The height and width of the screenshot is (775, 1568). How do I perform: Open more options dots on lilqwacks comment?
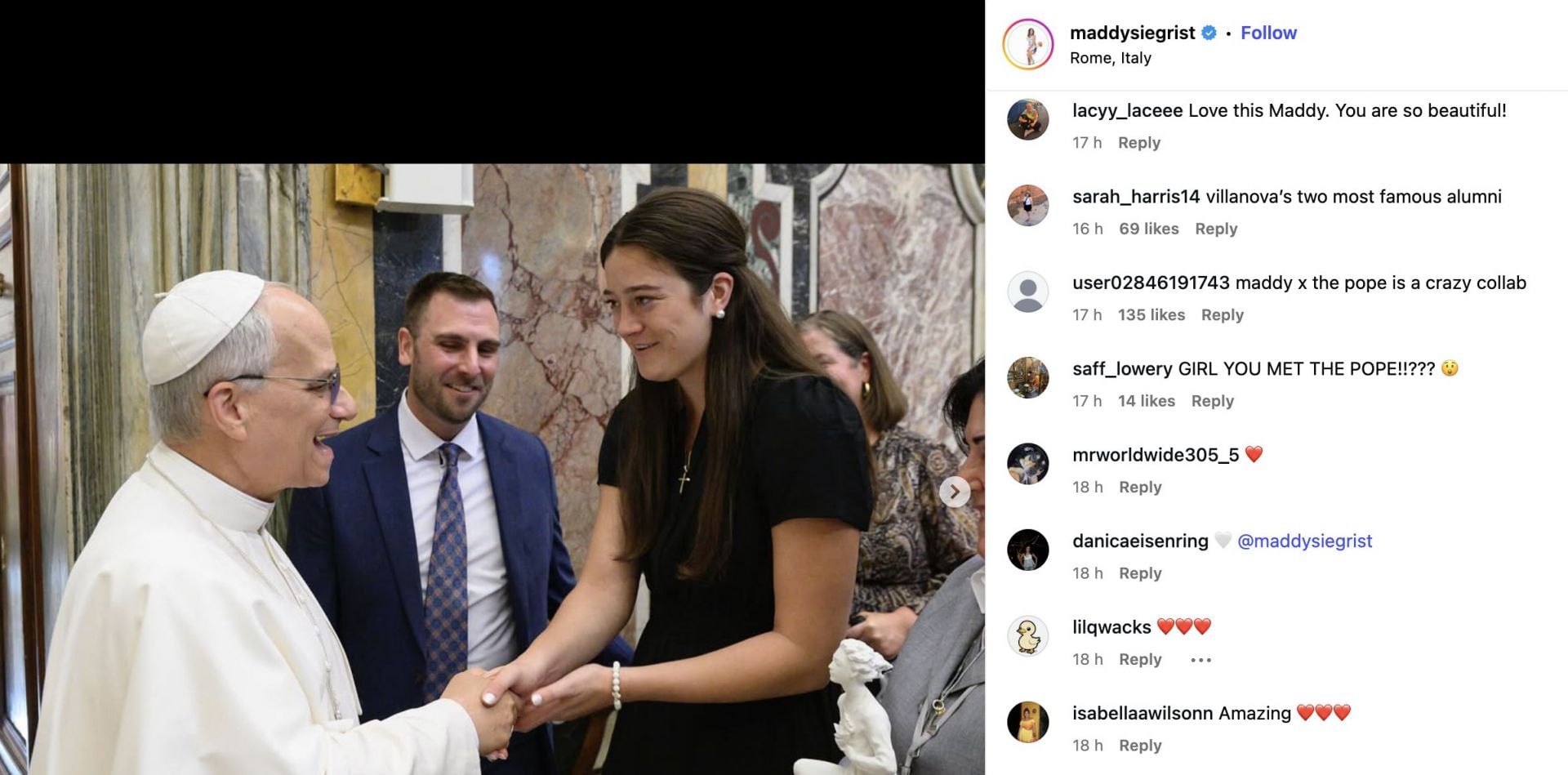coord(1200,660)
